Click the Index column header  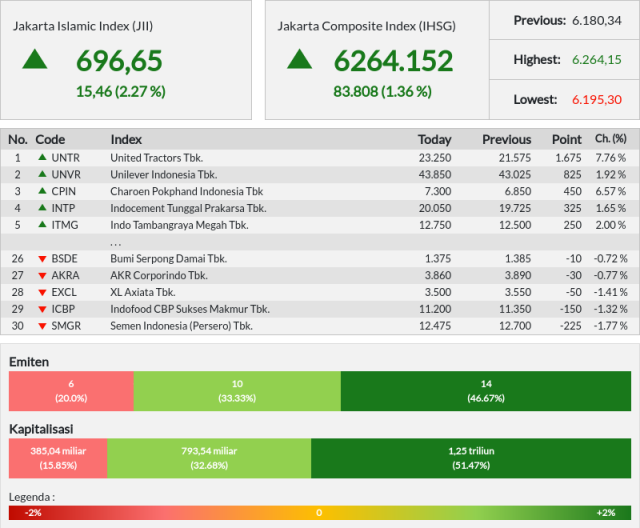pyautogui.click(x=126, y=140)
